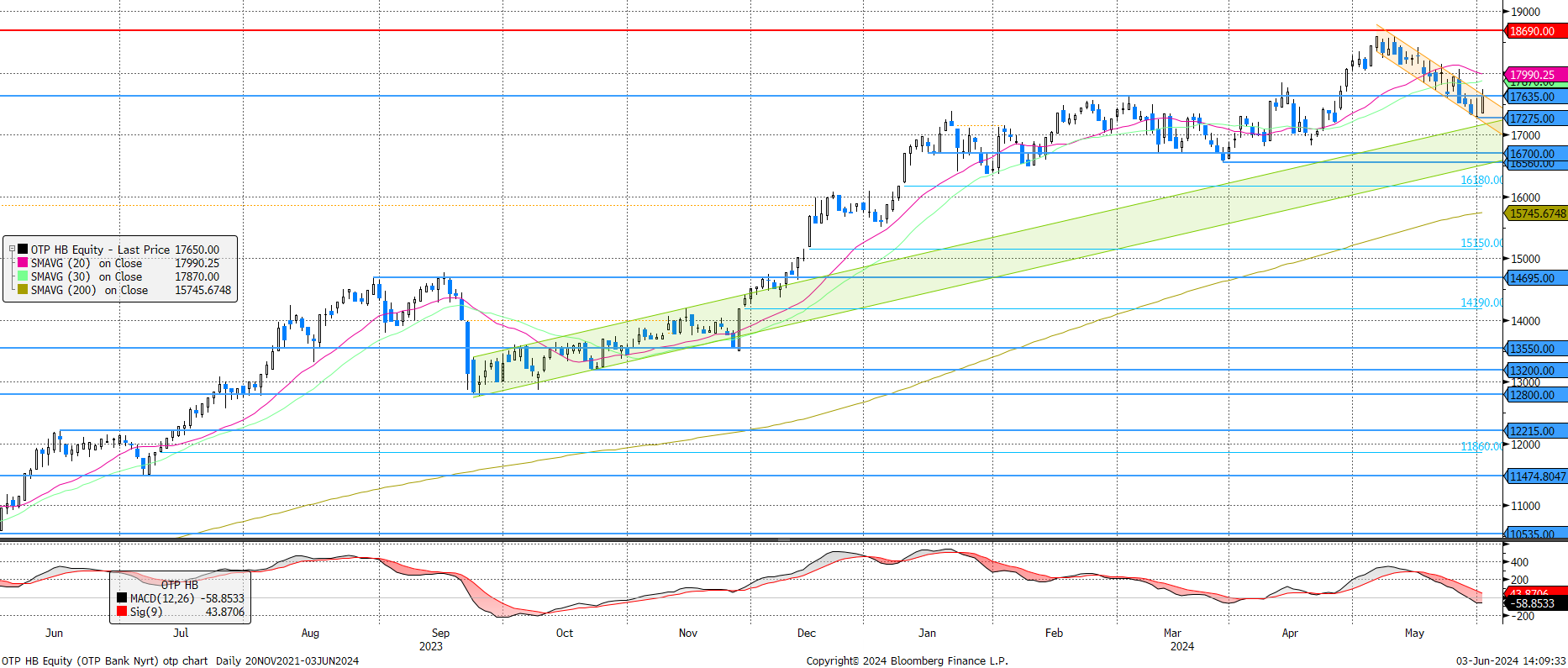Screen dimensions: 1568x668
Task: Click the 'Apr' label on time axis
Action: click(1290, 633)
